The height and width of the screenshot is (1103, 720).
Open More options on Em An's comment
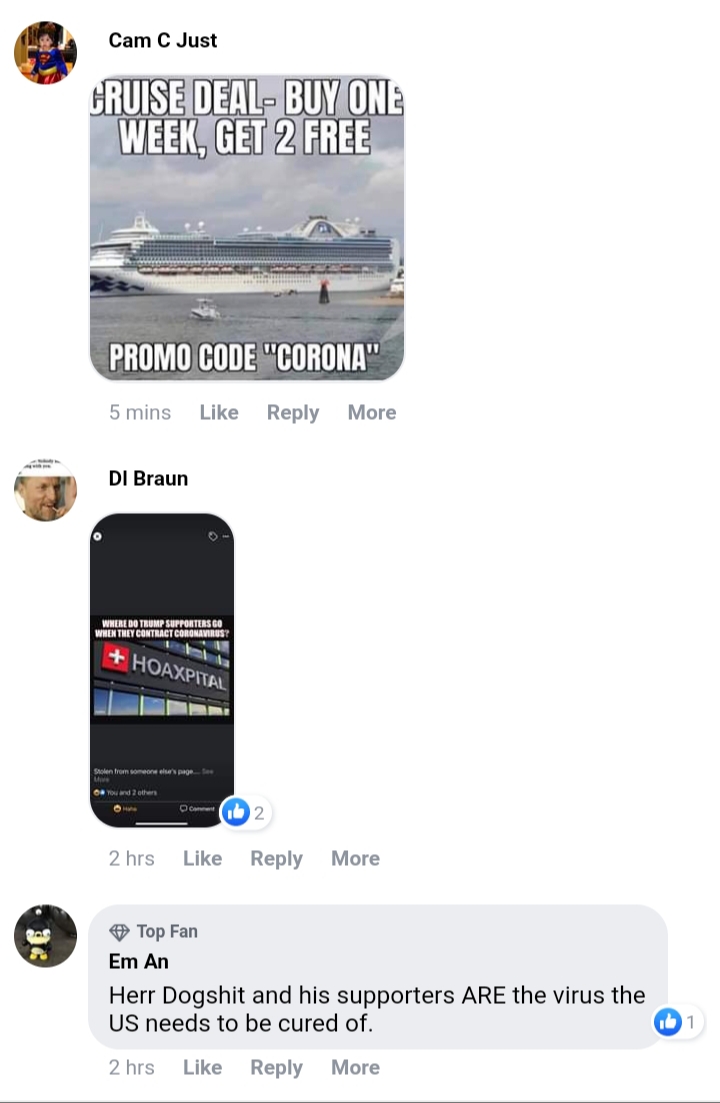click(356, 1067)
